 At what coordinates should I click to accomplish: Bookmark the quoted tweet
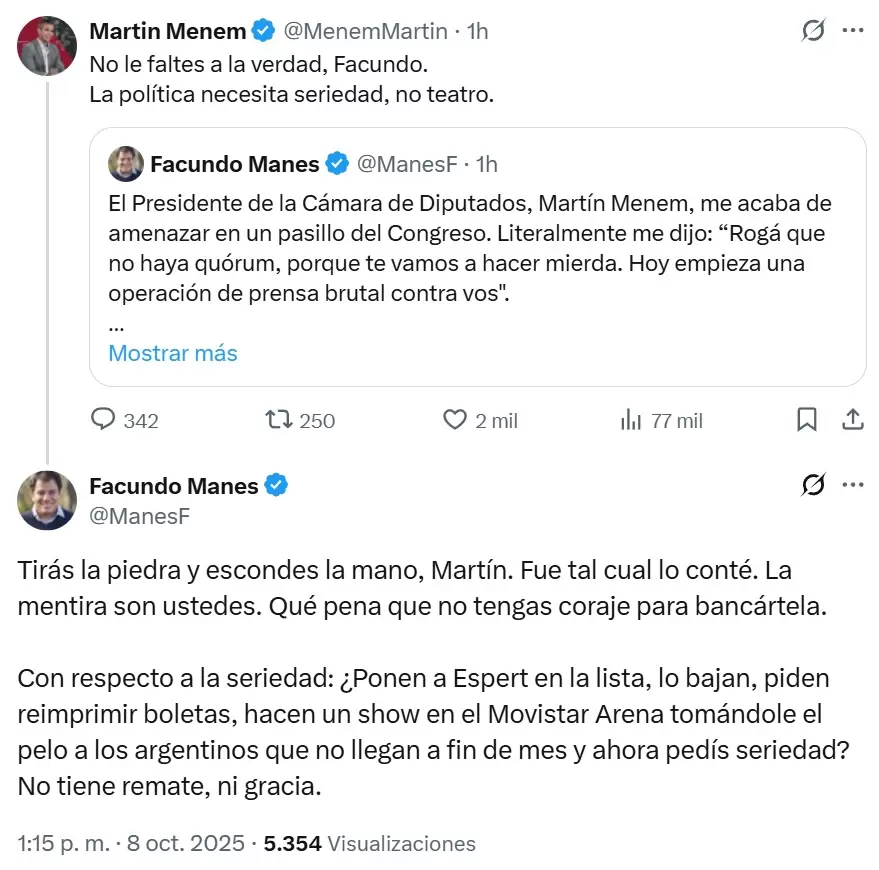[x=807, y=420]
